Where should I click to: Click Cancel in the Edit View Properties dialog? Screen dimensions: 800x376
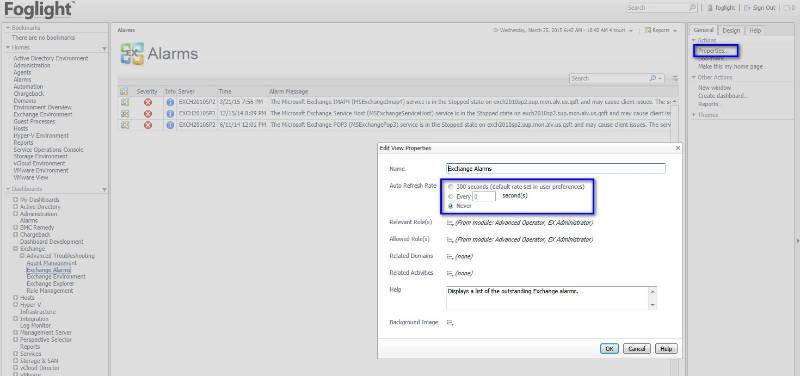click(637, 349)
